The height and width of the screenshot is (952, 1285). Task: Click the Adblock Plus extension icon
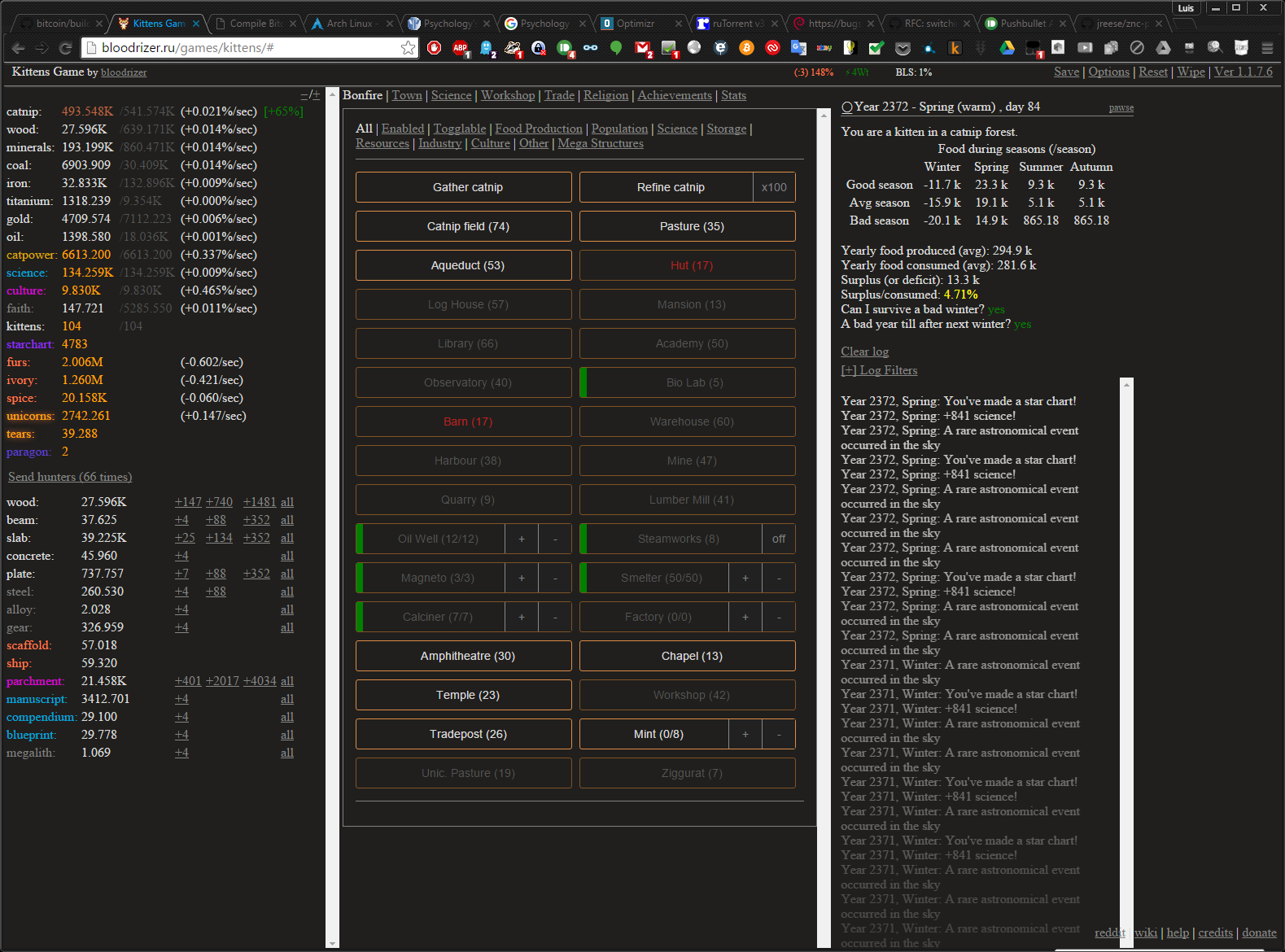(461, 48)
